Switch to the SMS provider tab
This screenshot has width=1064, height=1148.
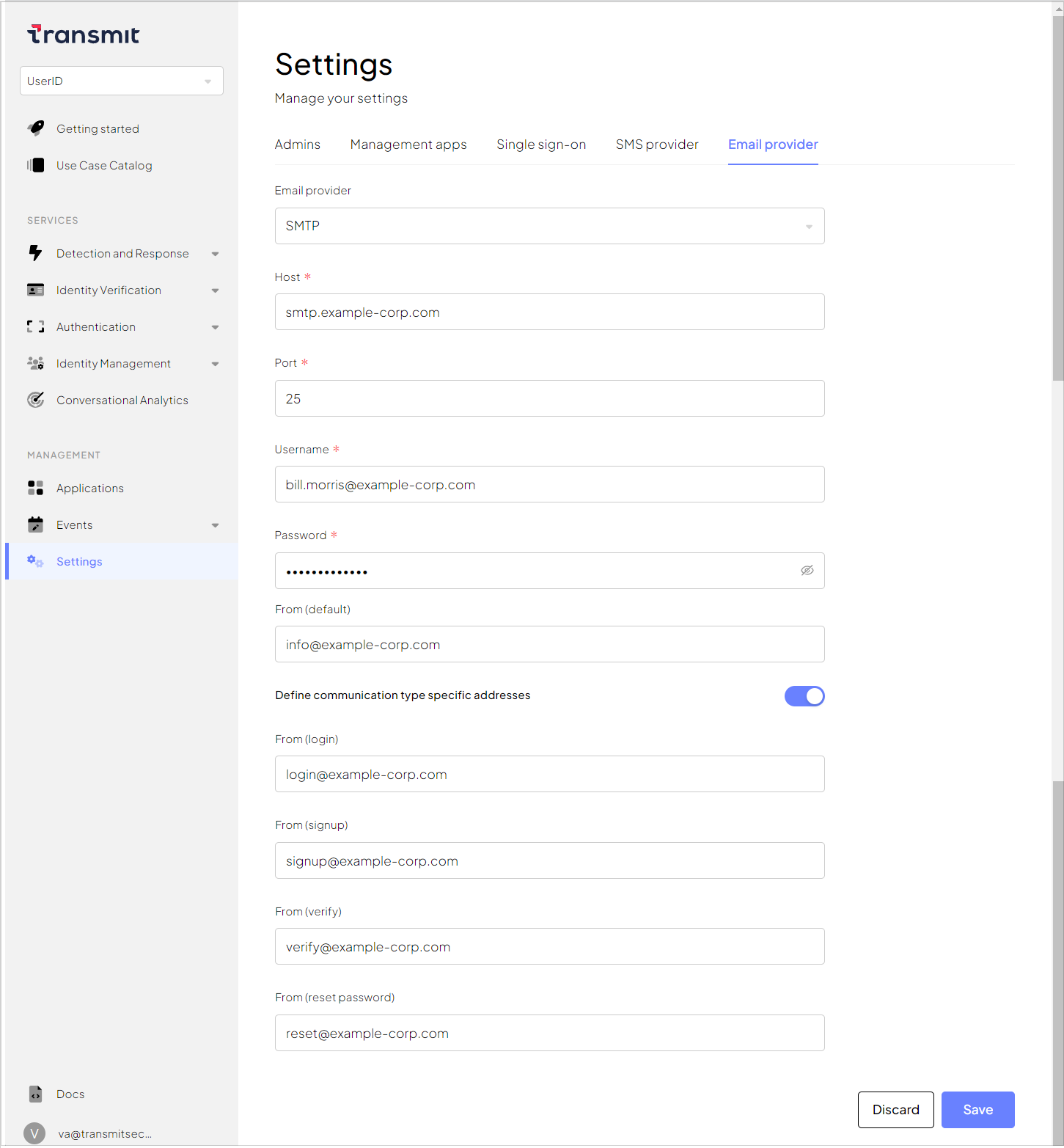click(656, 145)
